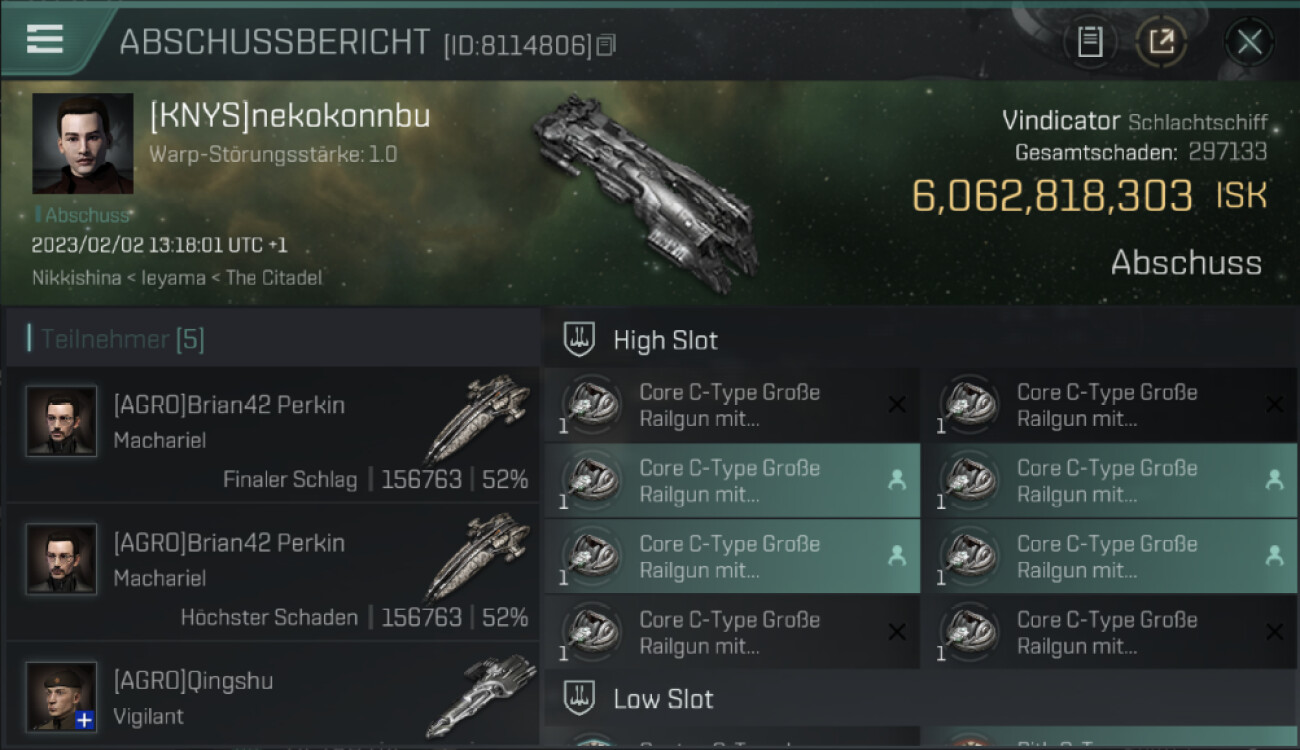The image size is (1300, 750).
Task: Expand the Low Slot section header
Action: [x=920, y=699]
